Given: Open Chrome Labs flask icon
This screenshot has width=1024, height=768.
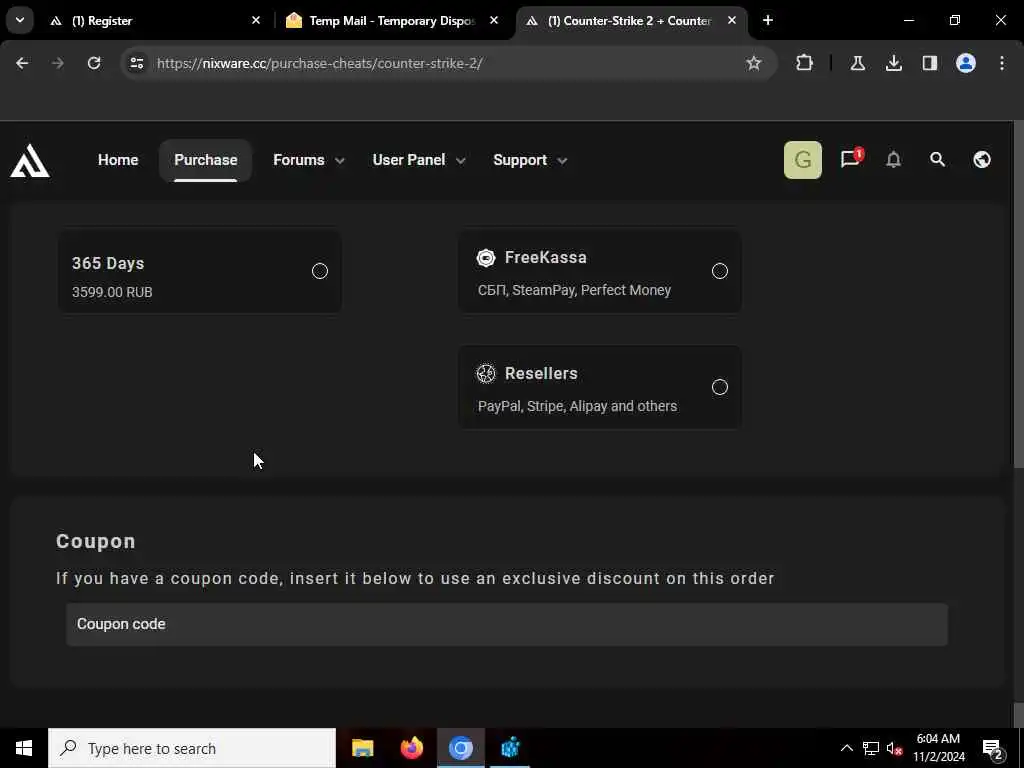Looking at the screenshot, I should coord(857,63).
